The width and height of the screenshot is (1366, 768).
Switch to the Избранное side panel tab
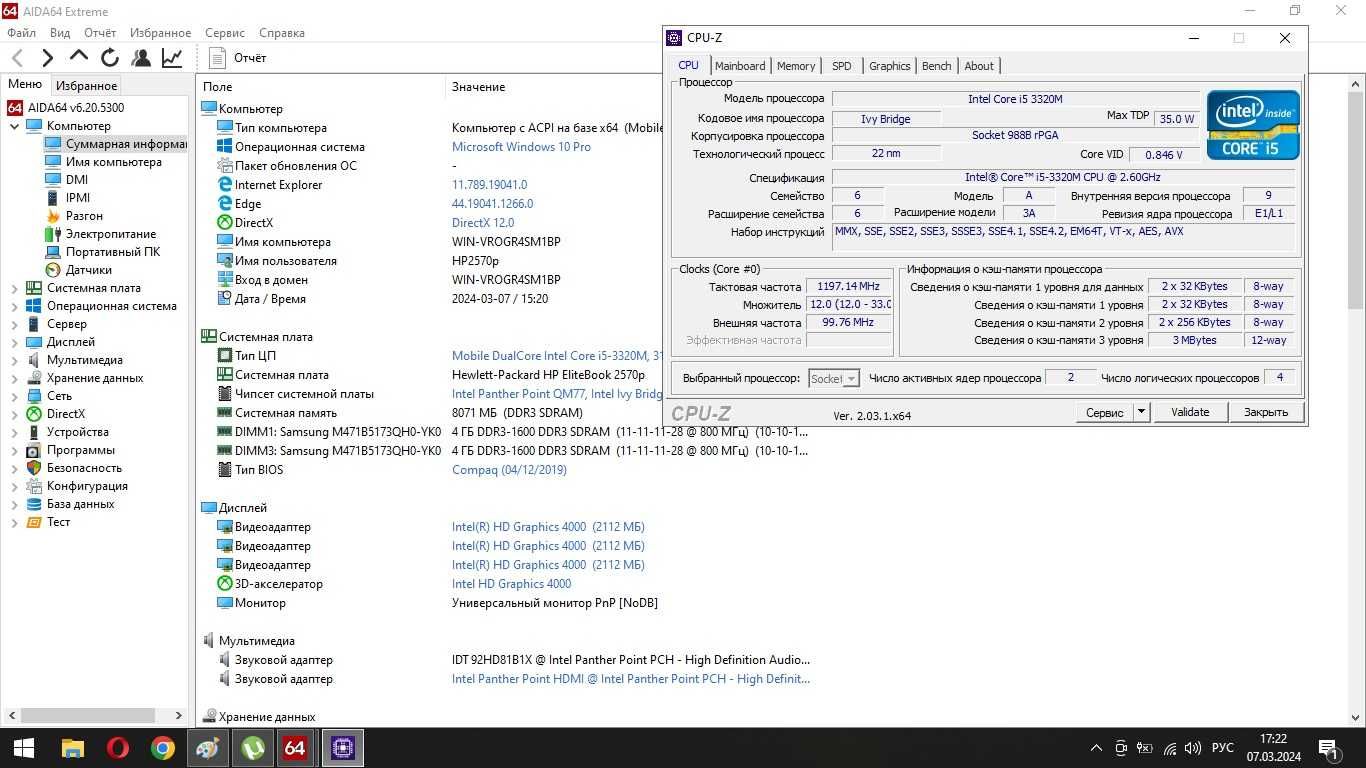pyautogui.click(x=86, y=86)
